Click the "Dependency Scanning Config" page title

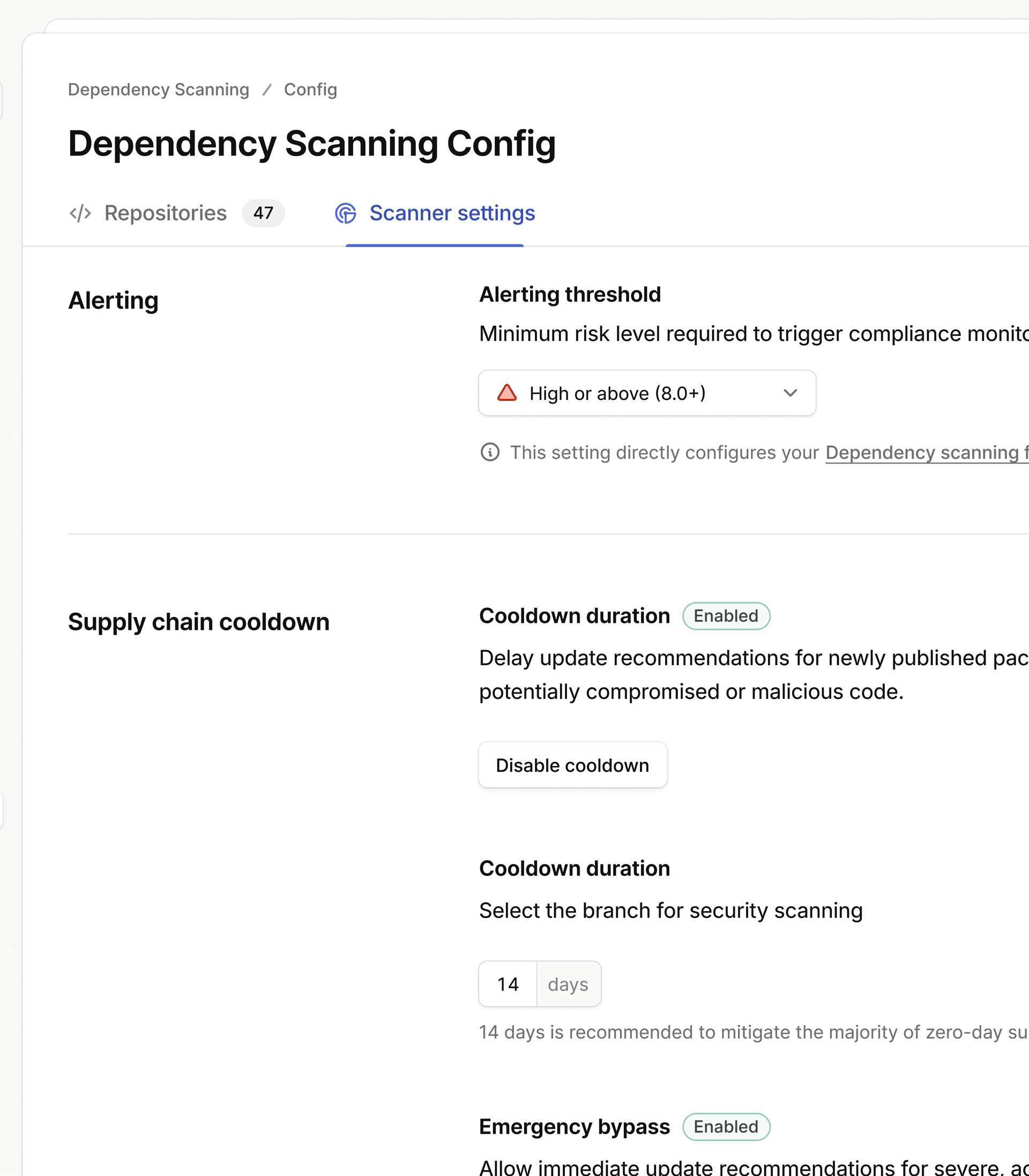pos(312,144)
